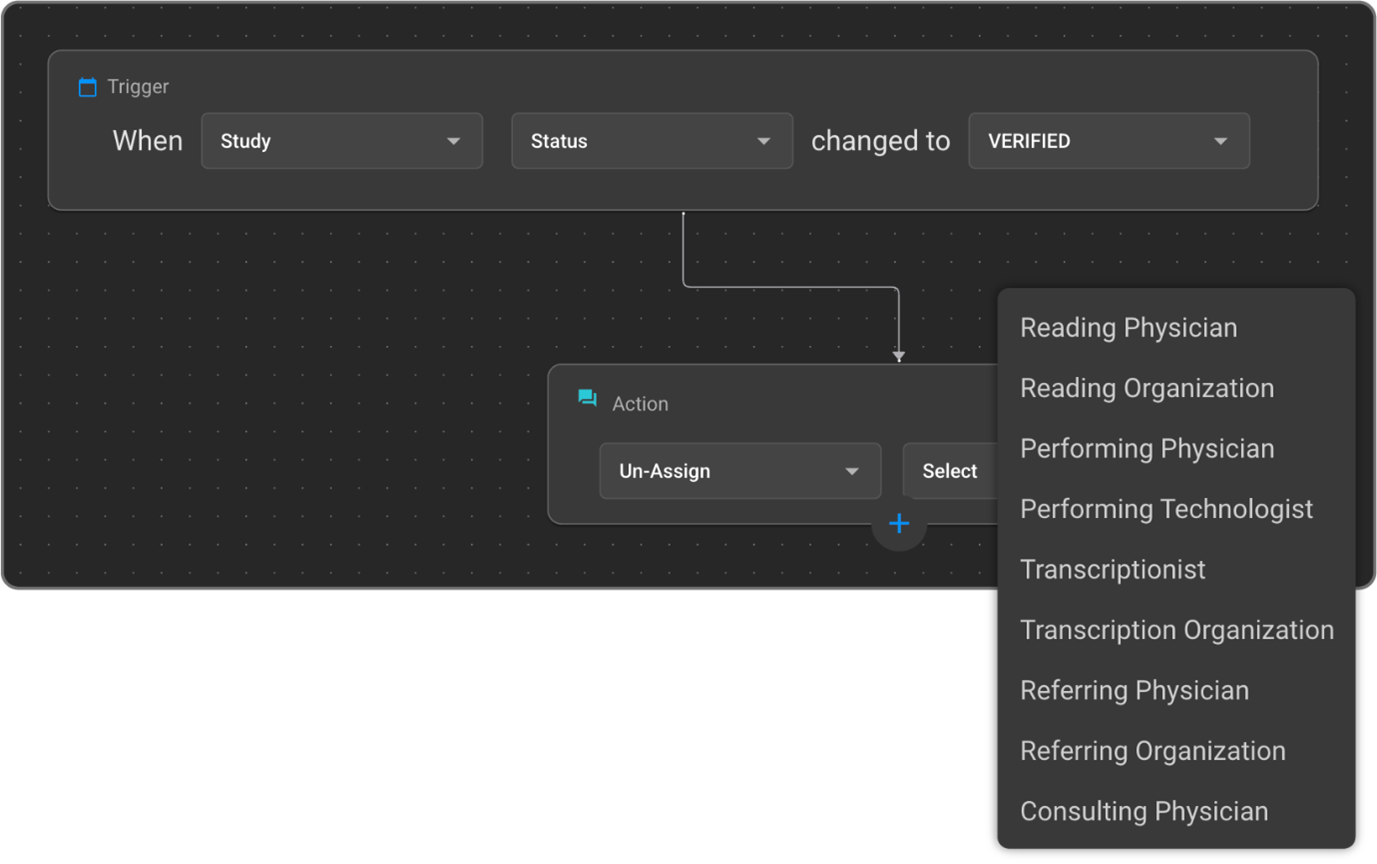This screenshot has width=1377, height=864.
Task: Click the Trigger calendar icon
Action: pos(88,87)
